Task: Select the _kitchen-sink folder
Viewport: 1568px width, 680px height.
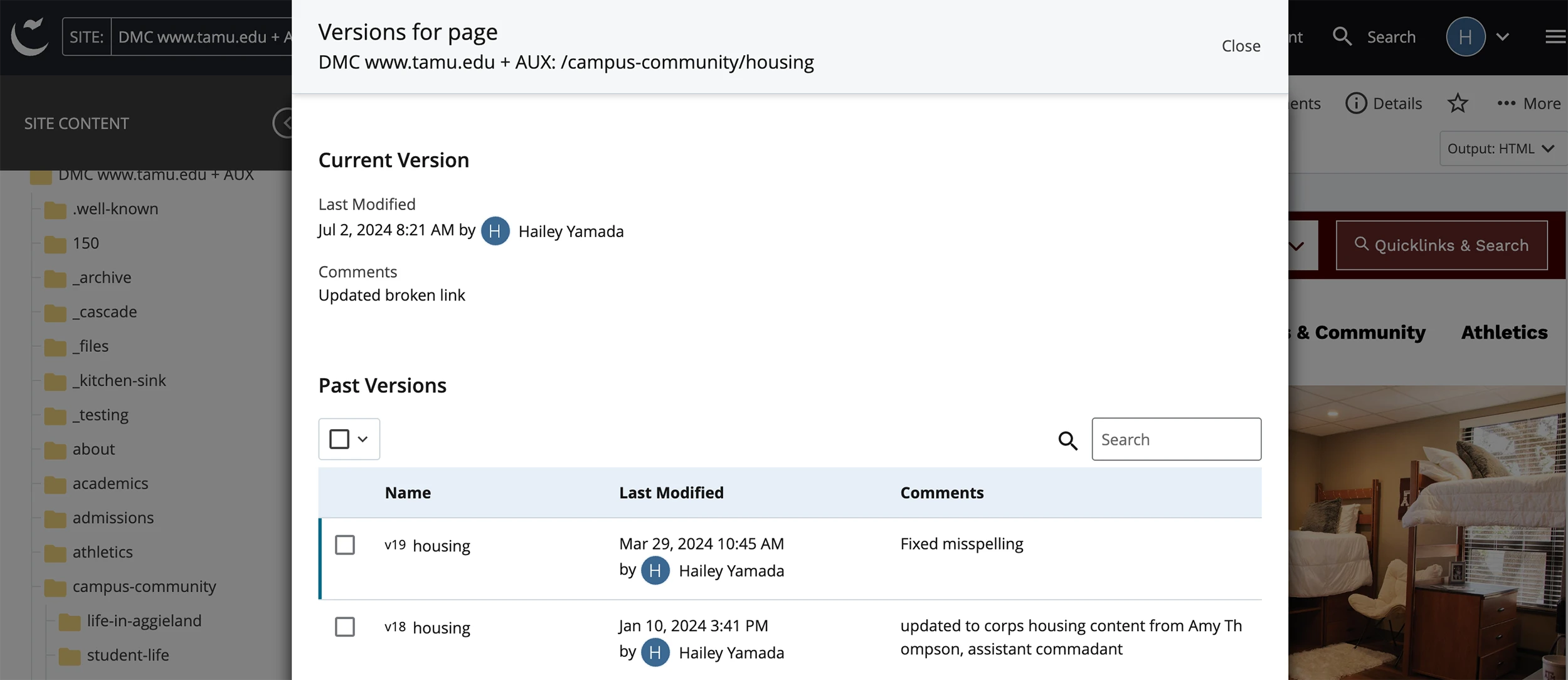Action: pyautogui.click(x=119, y=381)
